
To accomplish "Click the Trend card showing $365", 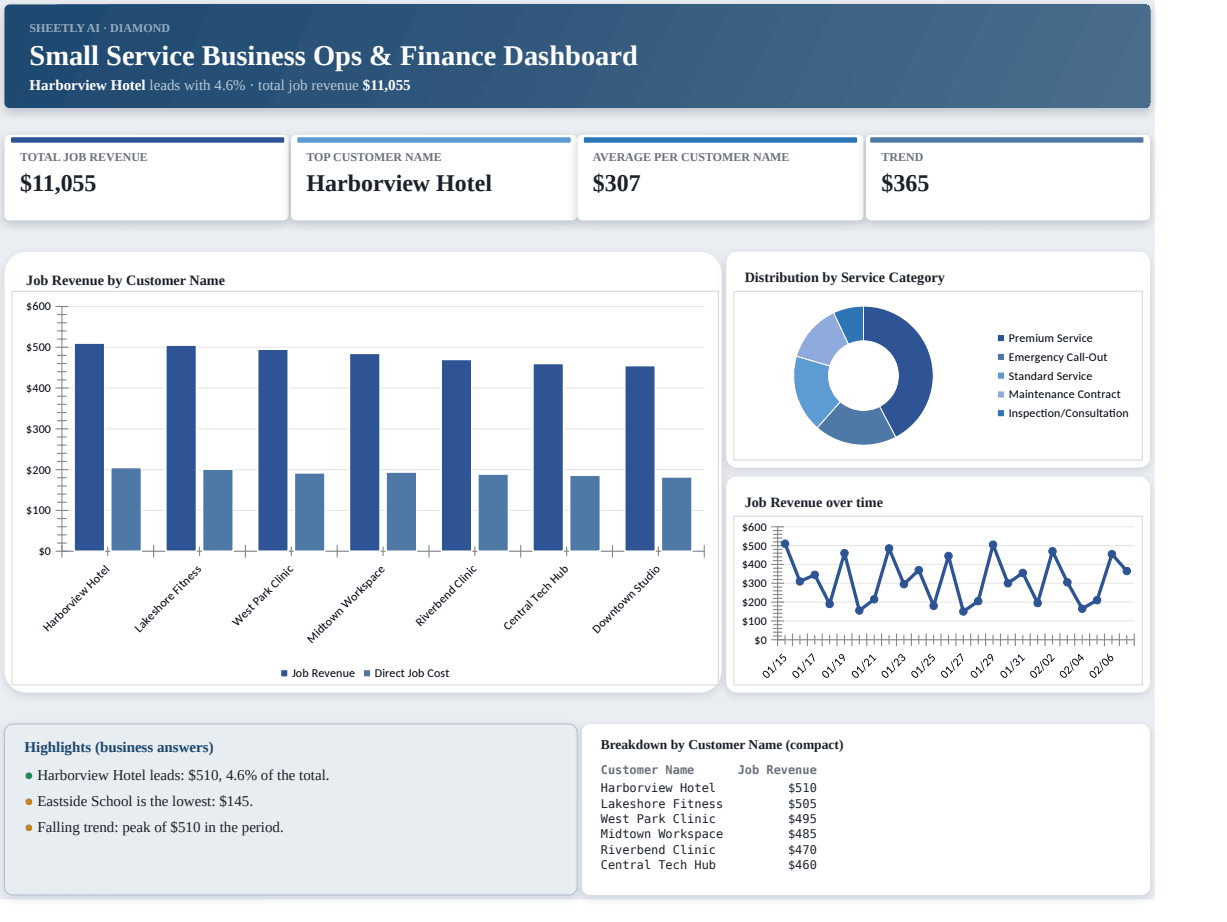I will pos(1008,178).
